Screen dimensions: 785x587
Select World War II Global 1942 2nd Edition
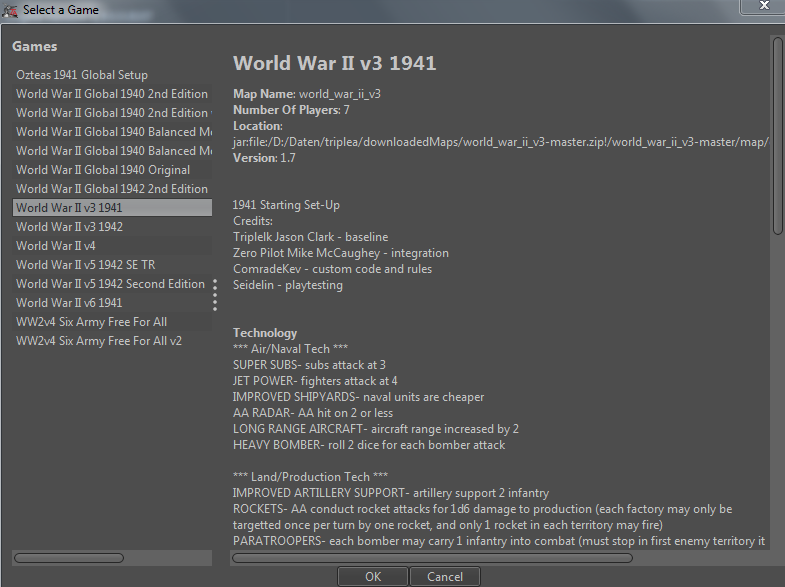(x=112, y=189)
